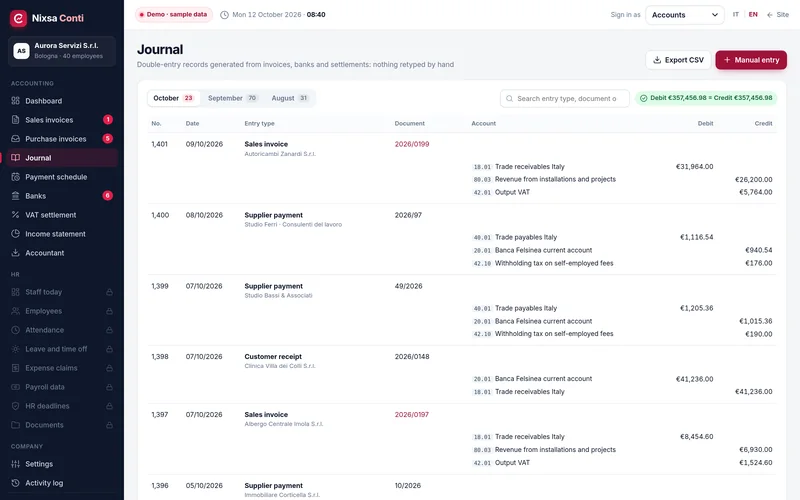Open Payment schedule in sidebar
800x500 pixels.
pos(62,177)
